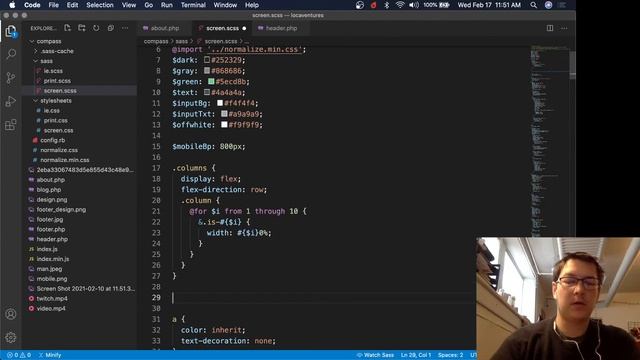Screen dimensions: 640x360
Task: Open the View menu
Action: click(129, 5)
